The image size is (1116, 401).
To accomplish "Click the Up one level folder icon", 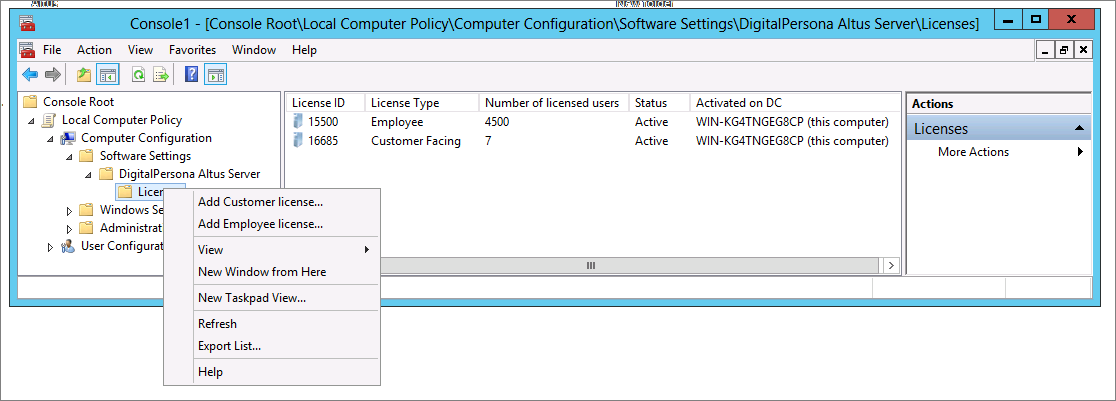I will point(84,74).
